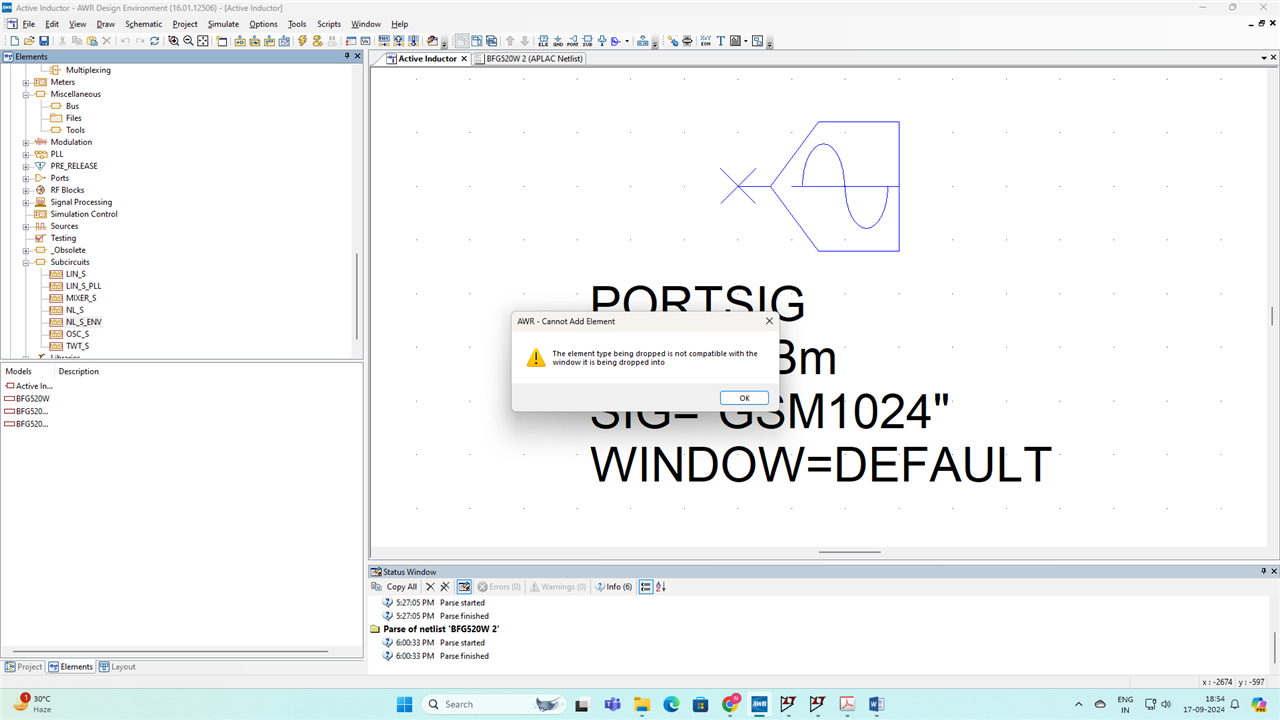Click the Add Ground (GND) toolbar icon

pyautogui.click(x=558, y=41)
